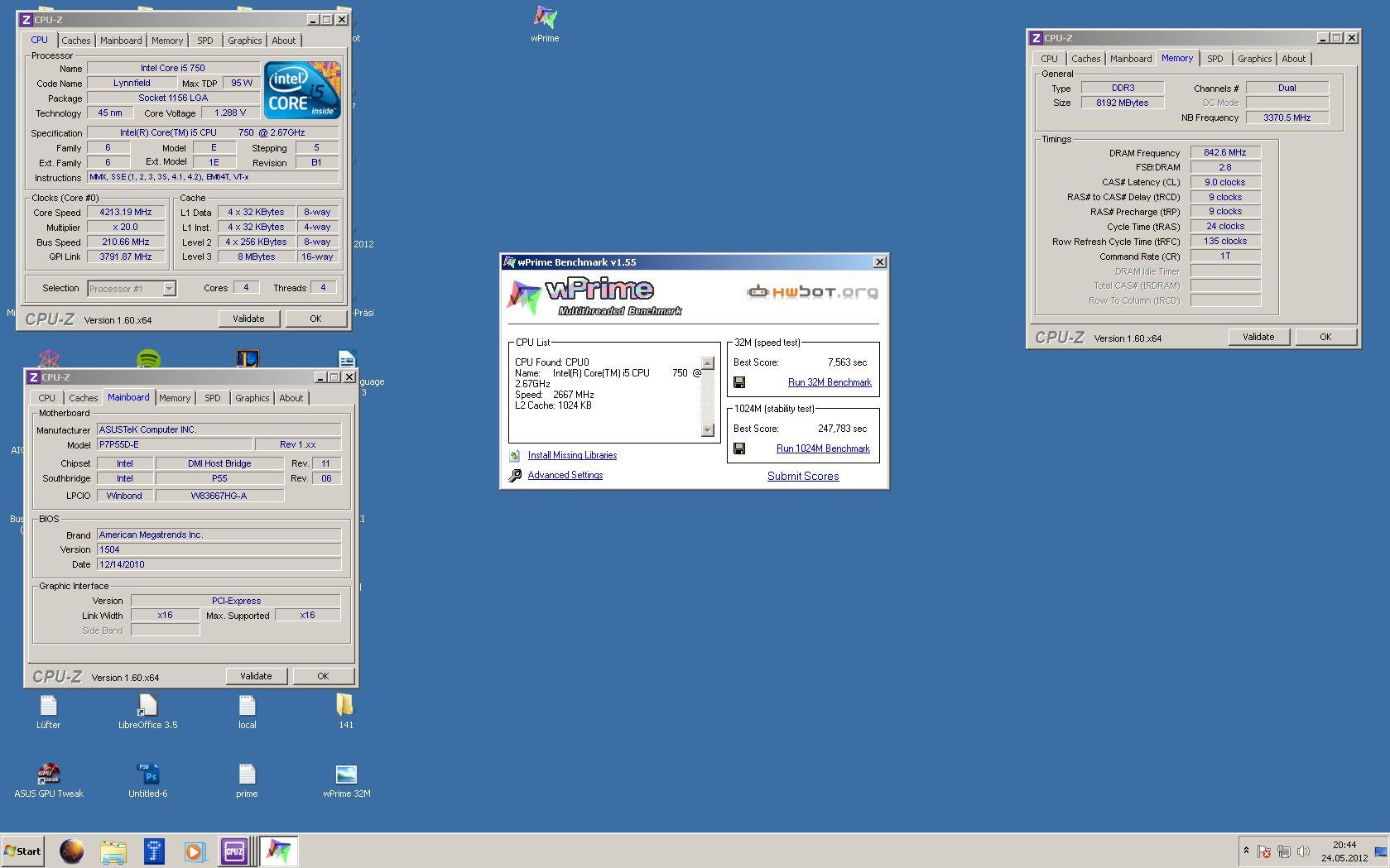Click the motherboard Model P7P55D-E field
The width and height of the screenshot is (1390, 868).
pyautogui.click(x=175, y=444)
